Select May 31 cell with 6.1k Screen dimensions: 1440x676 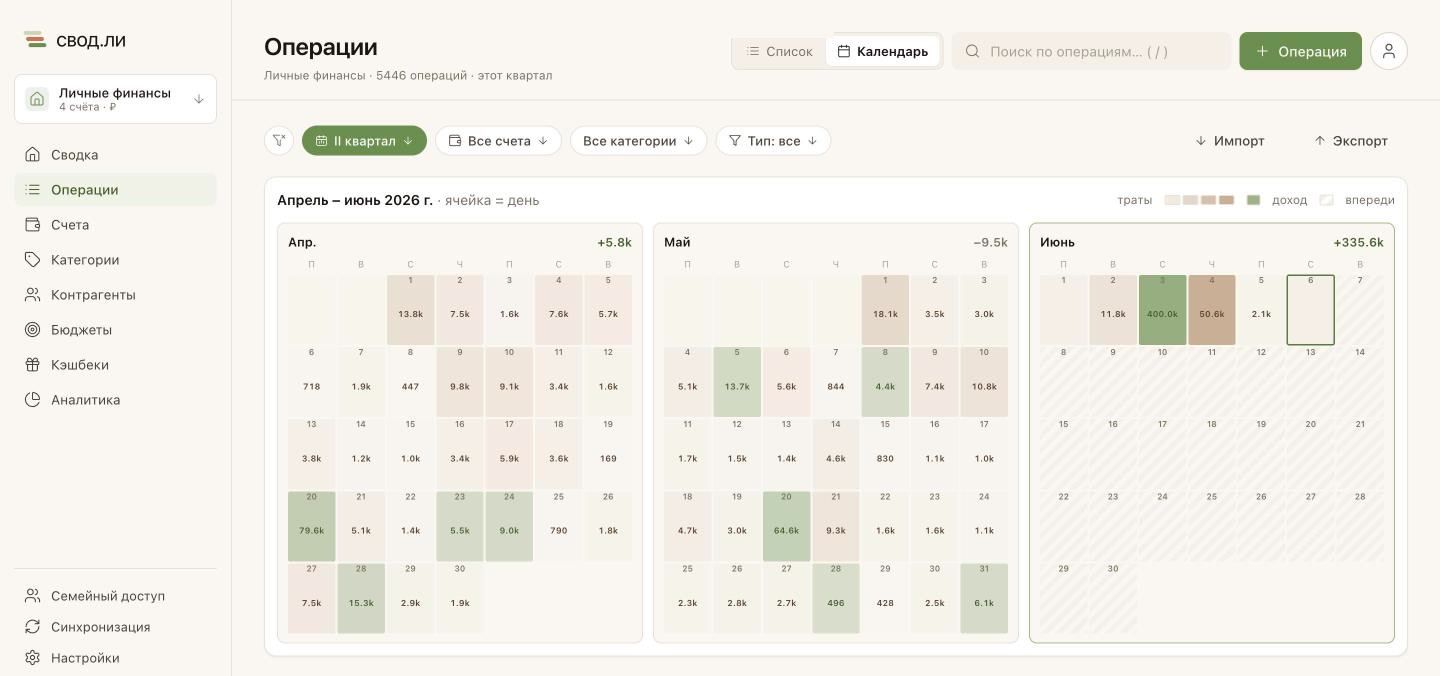tap(984, 598)
